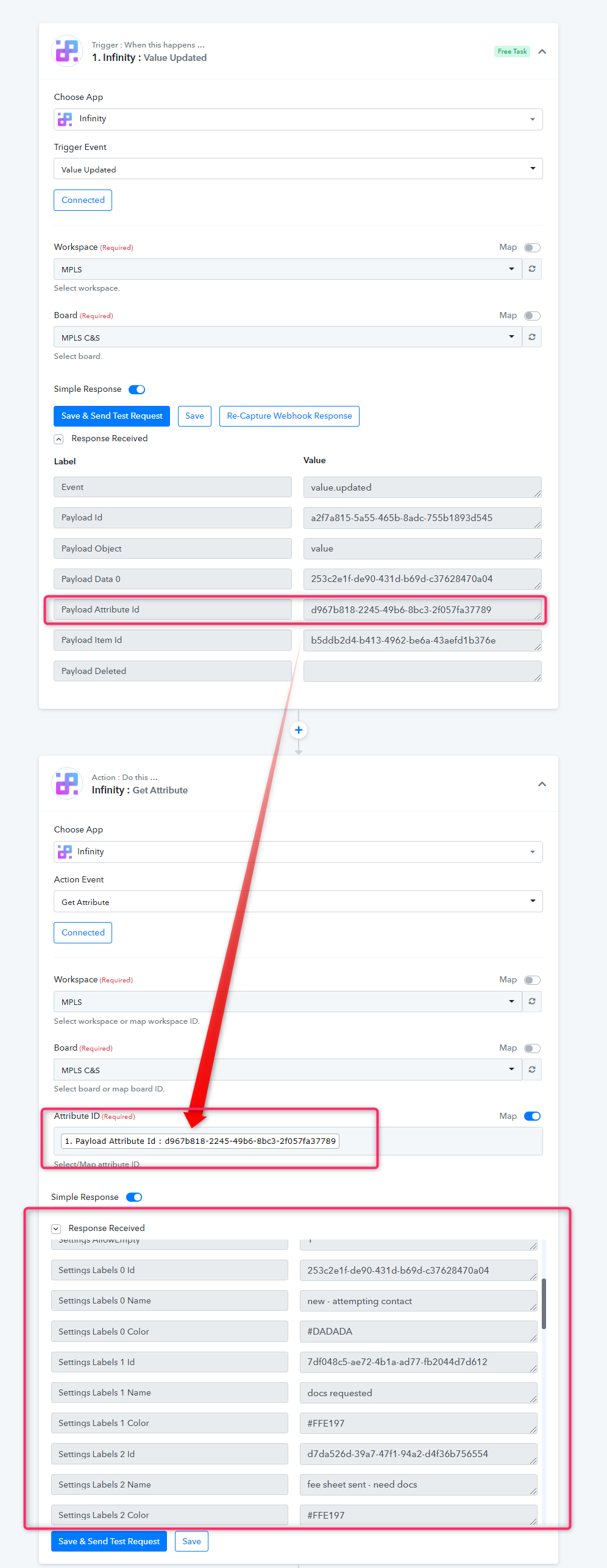Add a step with the plus icon
This screenshot has height=1568, width=607.
pos(299,730)
